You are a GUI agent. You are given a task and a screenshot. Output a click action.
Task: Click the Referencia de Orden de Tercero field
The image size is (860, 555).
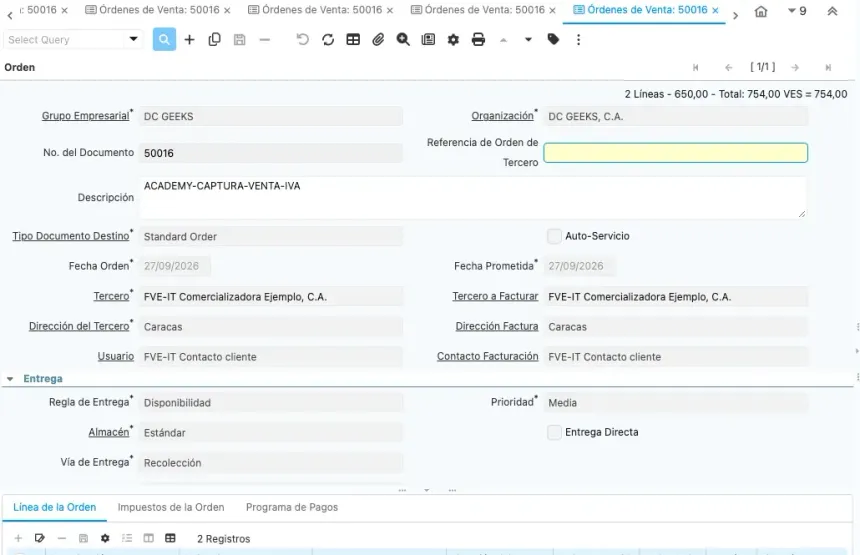point(676,152)
